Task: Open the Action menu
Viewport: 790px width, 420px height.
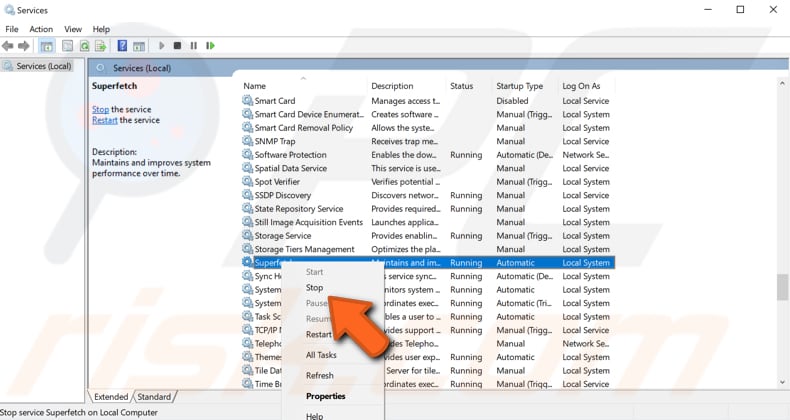Action: pos(41,29)
